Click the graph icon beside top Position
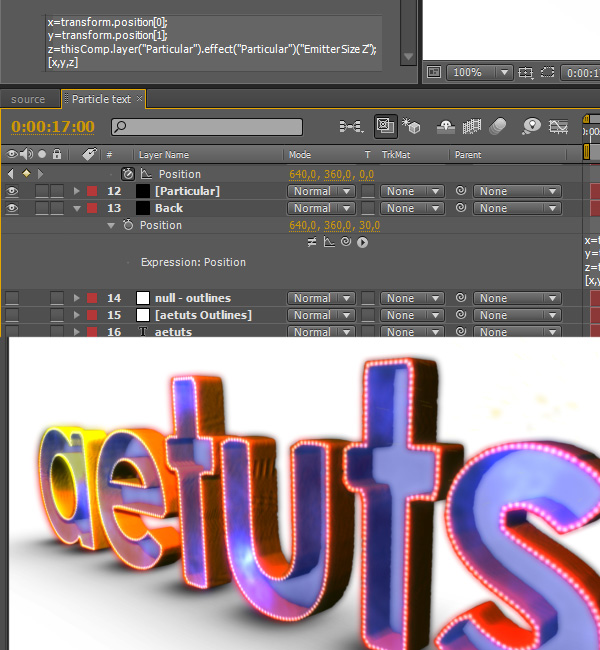 point(146,174)
